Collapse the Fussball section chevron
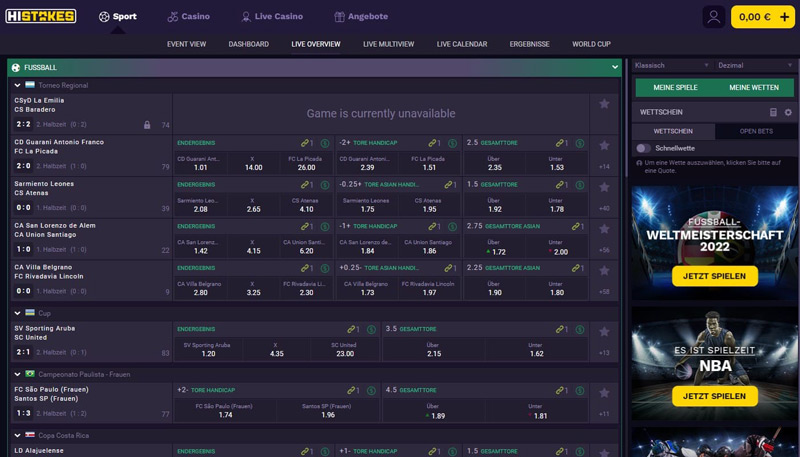 [x=615, y=67]
